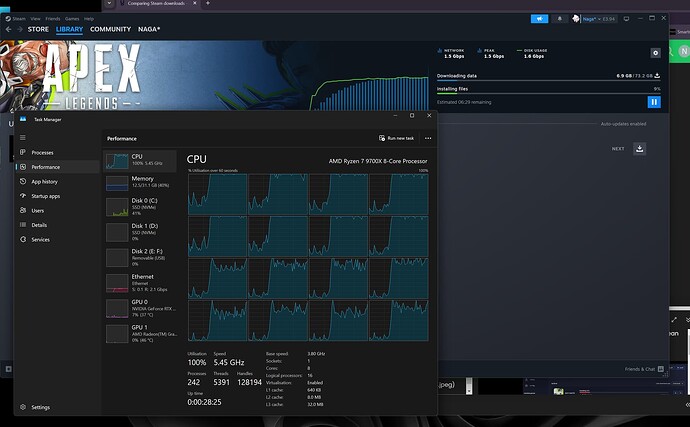Open the COMMUNITY tab in Steam
Viewport: 690px width, 427px height.
110,29
